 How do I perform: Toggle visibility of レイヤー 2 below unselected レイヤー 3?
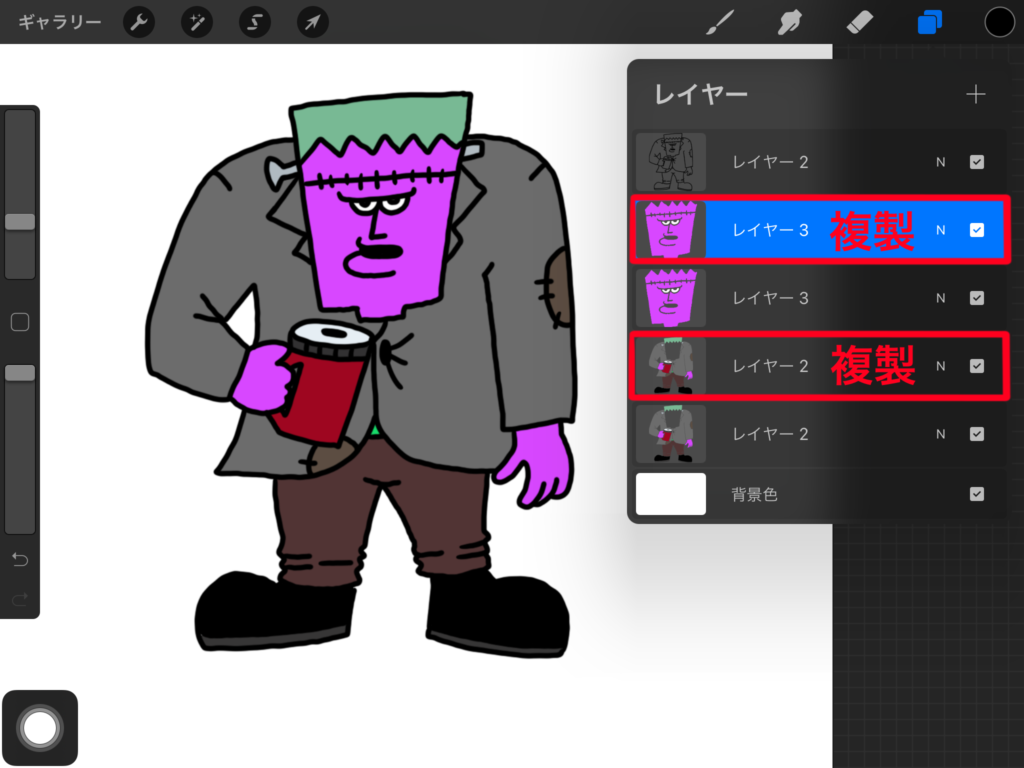point(976,366)
